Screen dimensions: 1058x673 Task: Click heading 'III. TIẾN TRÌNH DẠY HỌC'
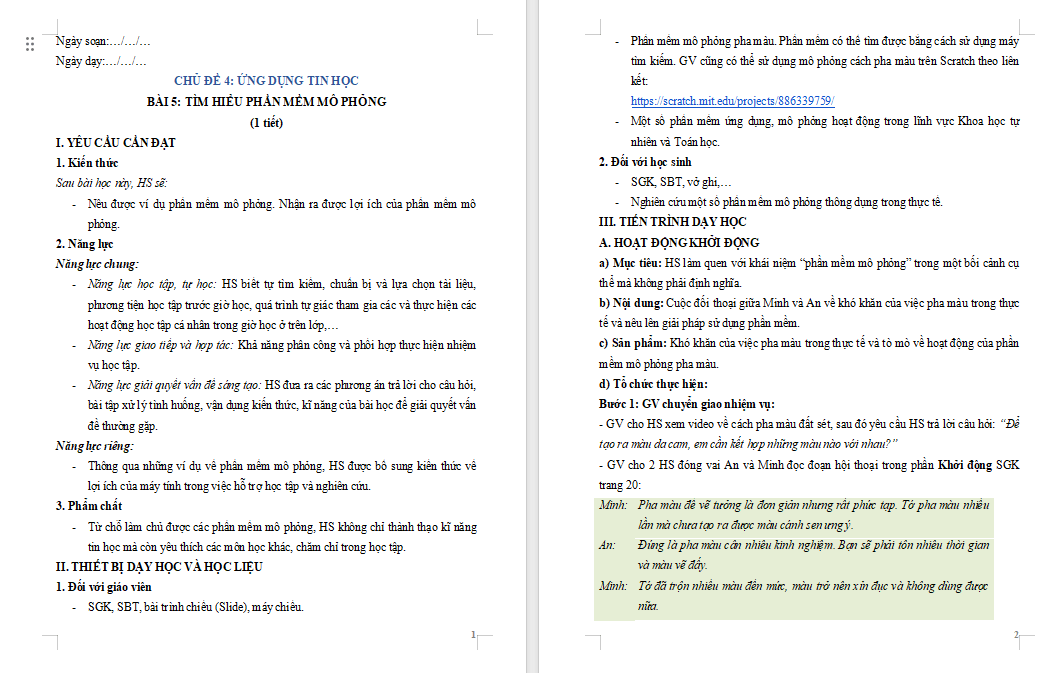[x=672, y=221]
